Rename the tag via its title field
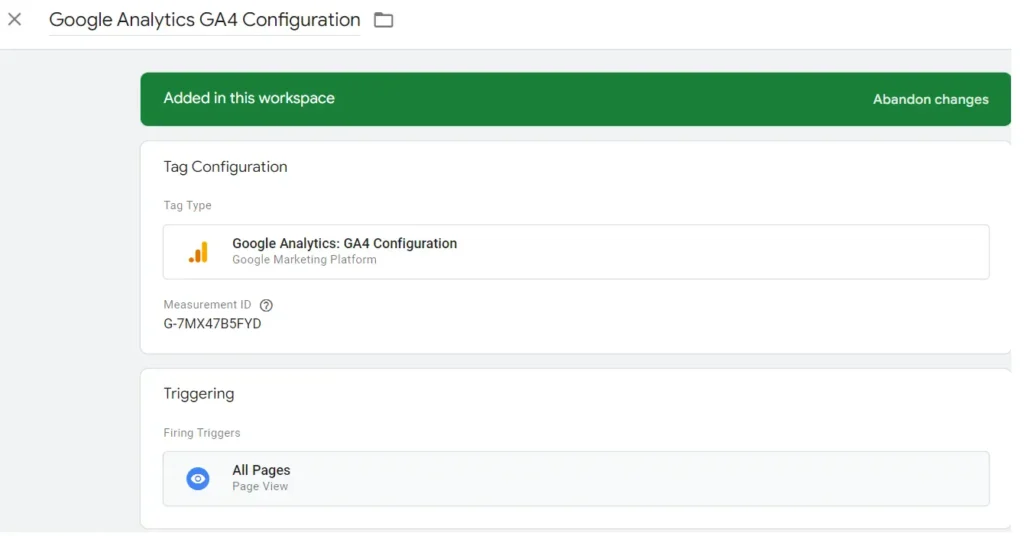 coord(204,20)
